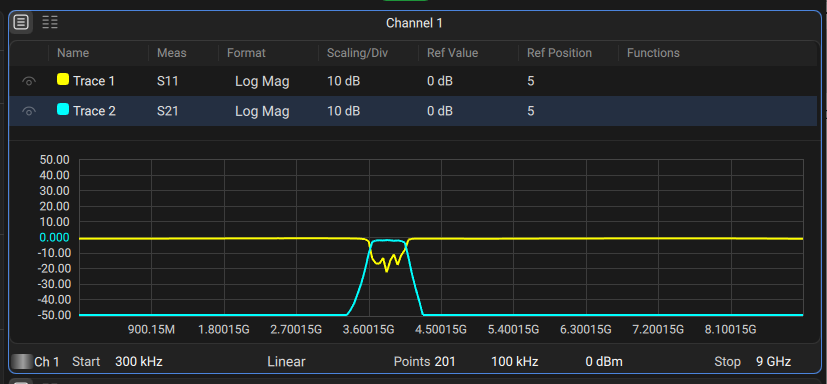
Task: Open Log Mag format for Trace 2
Action: pyautogui.click(x=262, y=112)
